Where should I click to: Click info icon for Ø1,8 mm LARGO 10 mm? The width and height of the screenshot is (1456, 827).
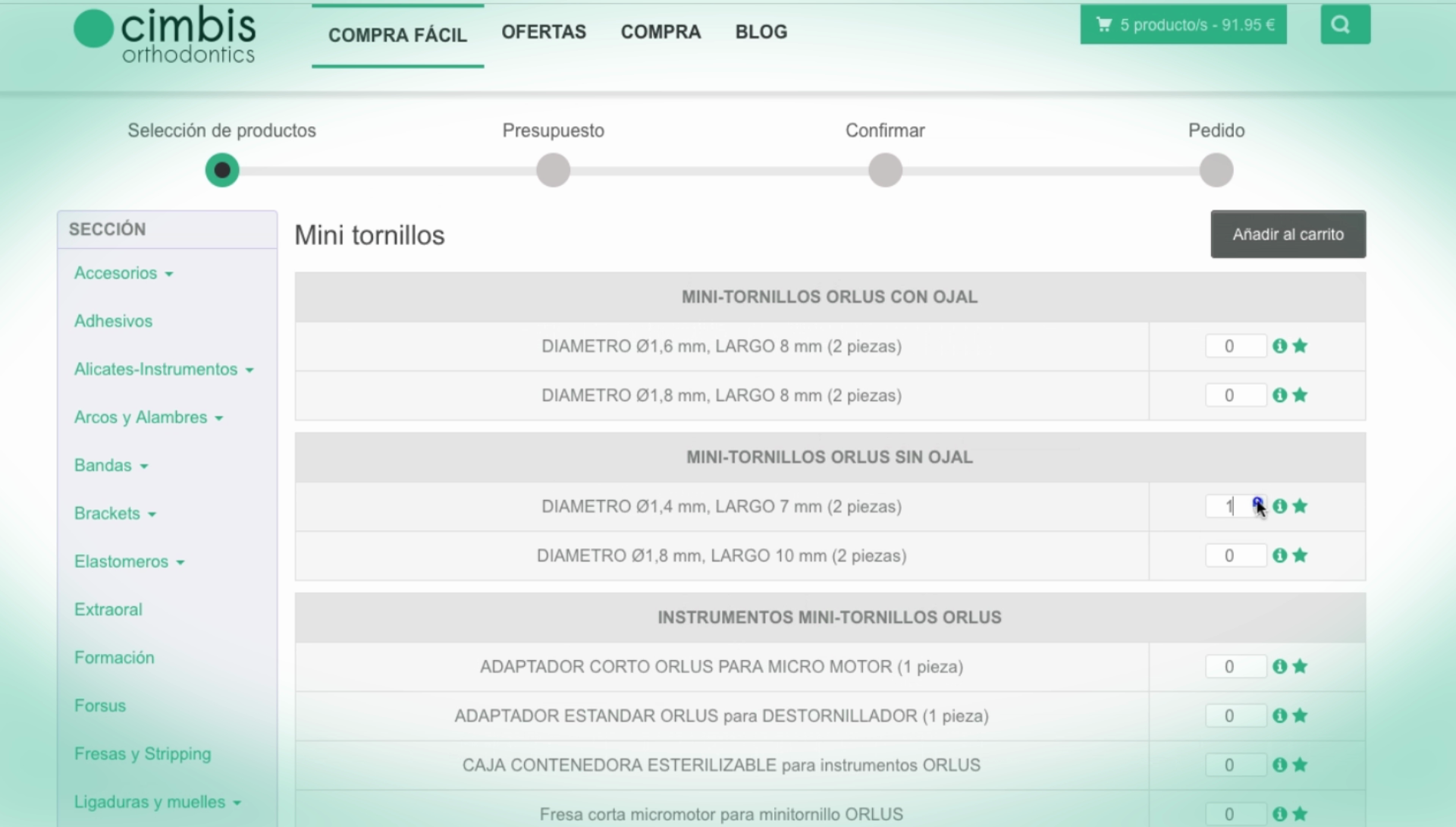[1279, 555]
